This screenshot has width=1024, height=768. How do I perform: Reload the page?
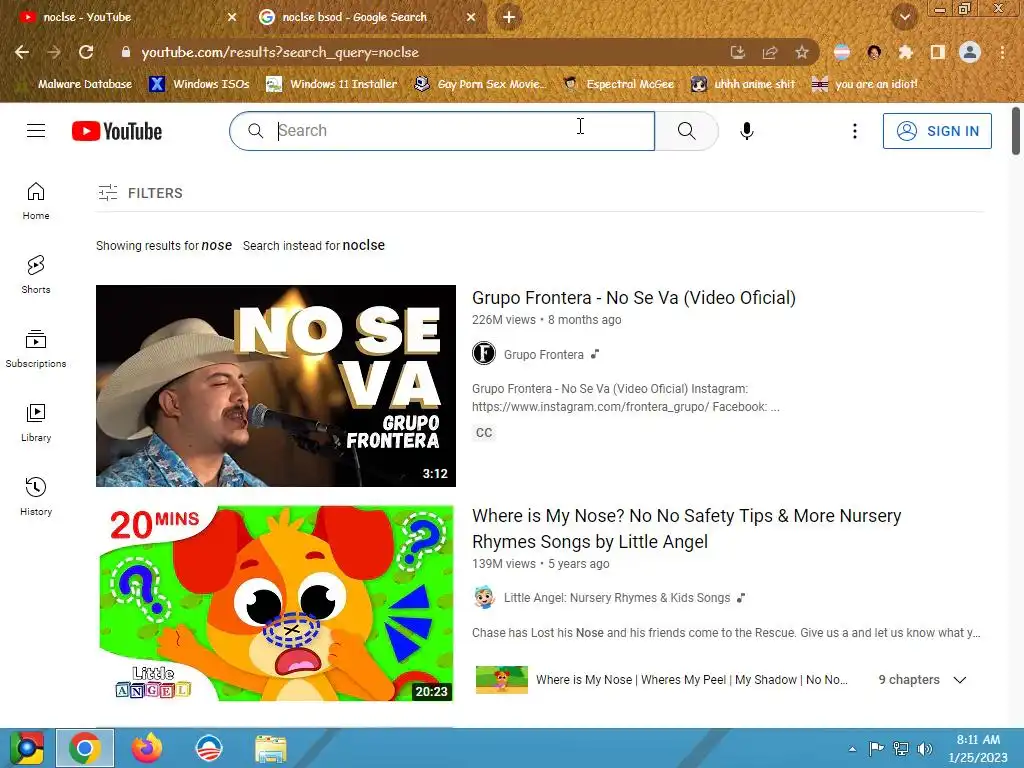point(86,52)
